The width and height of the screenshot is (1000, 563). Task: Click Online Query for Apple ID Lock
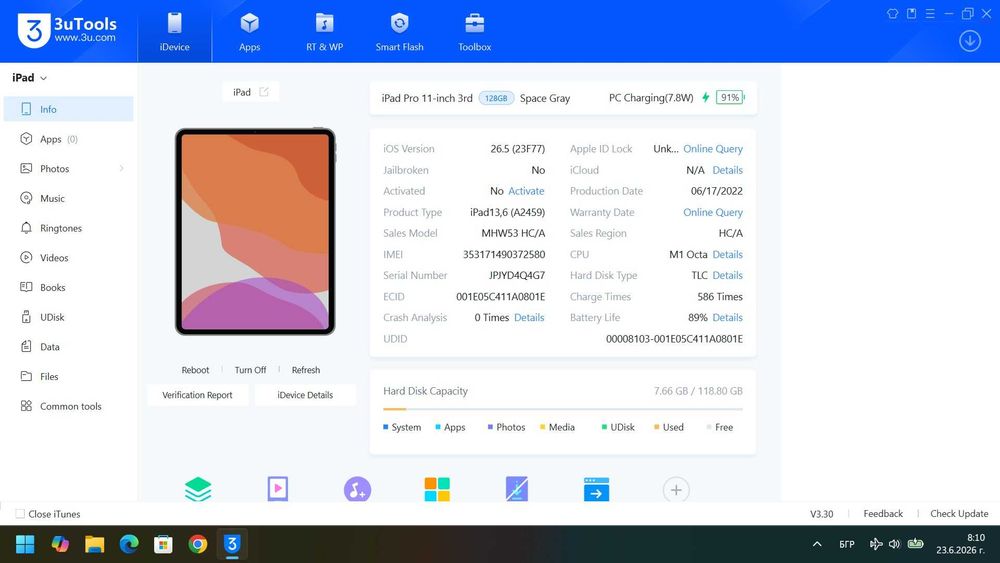[x=713, y=149]
